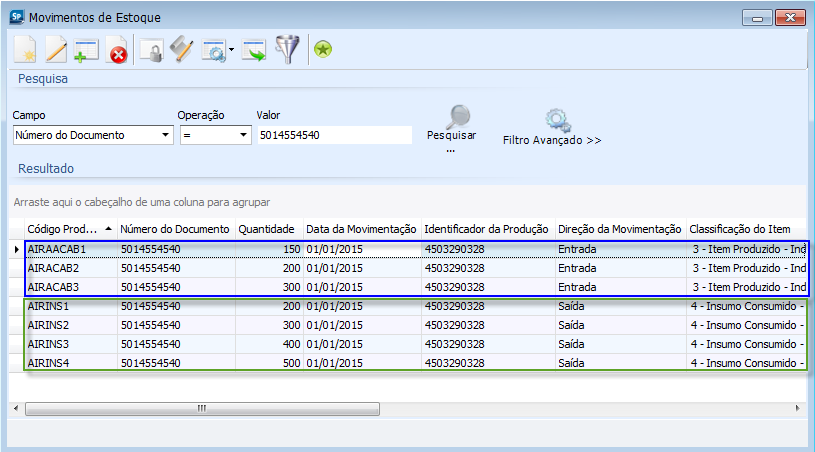Click the Quantidade column header
The height and width of the screenshot is (452, 815).
click(268, 229)
